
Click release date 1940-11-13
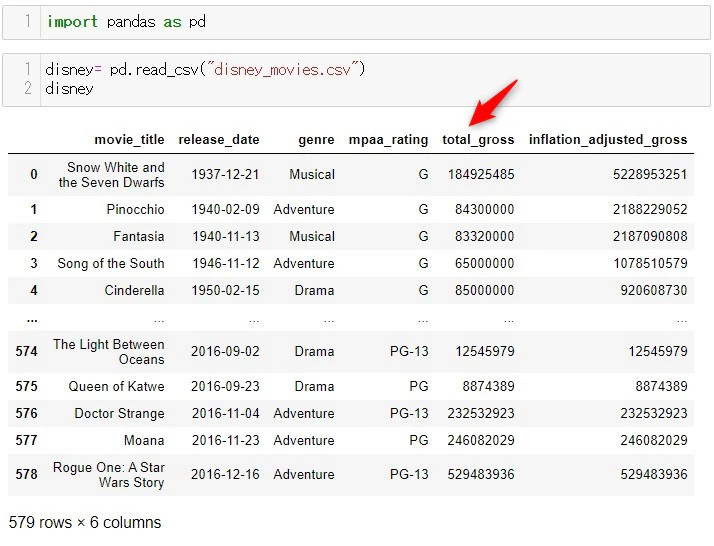[225, 236]
